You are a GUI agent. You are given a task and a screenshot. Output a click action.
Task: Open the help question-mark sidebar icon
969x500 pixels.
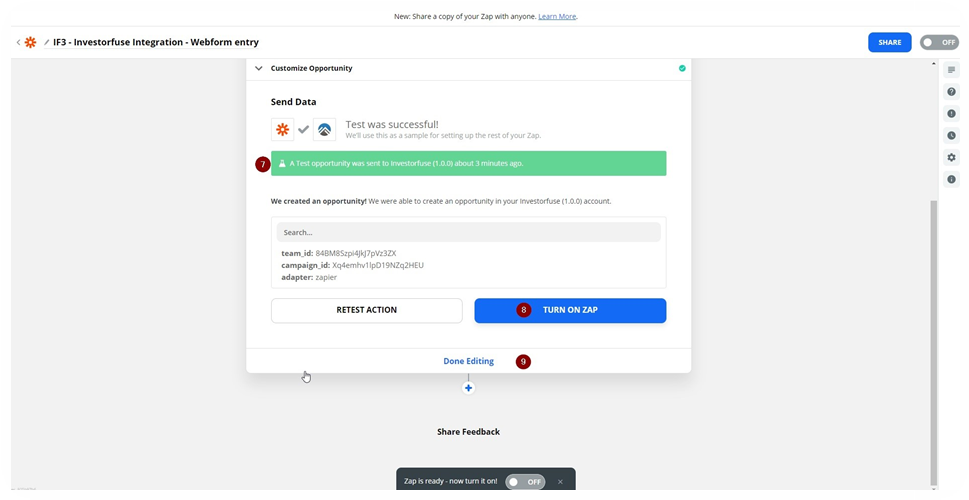(951, 91)
